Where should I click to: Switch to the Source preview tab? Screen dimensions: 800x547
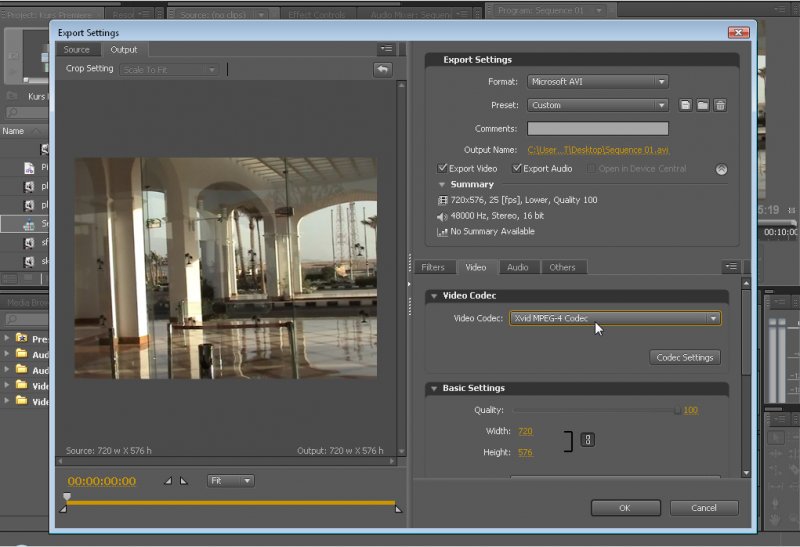[x=77, y=49]
